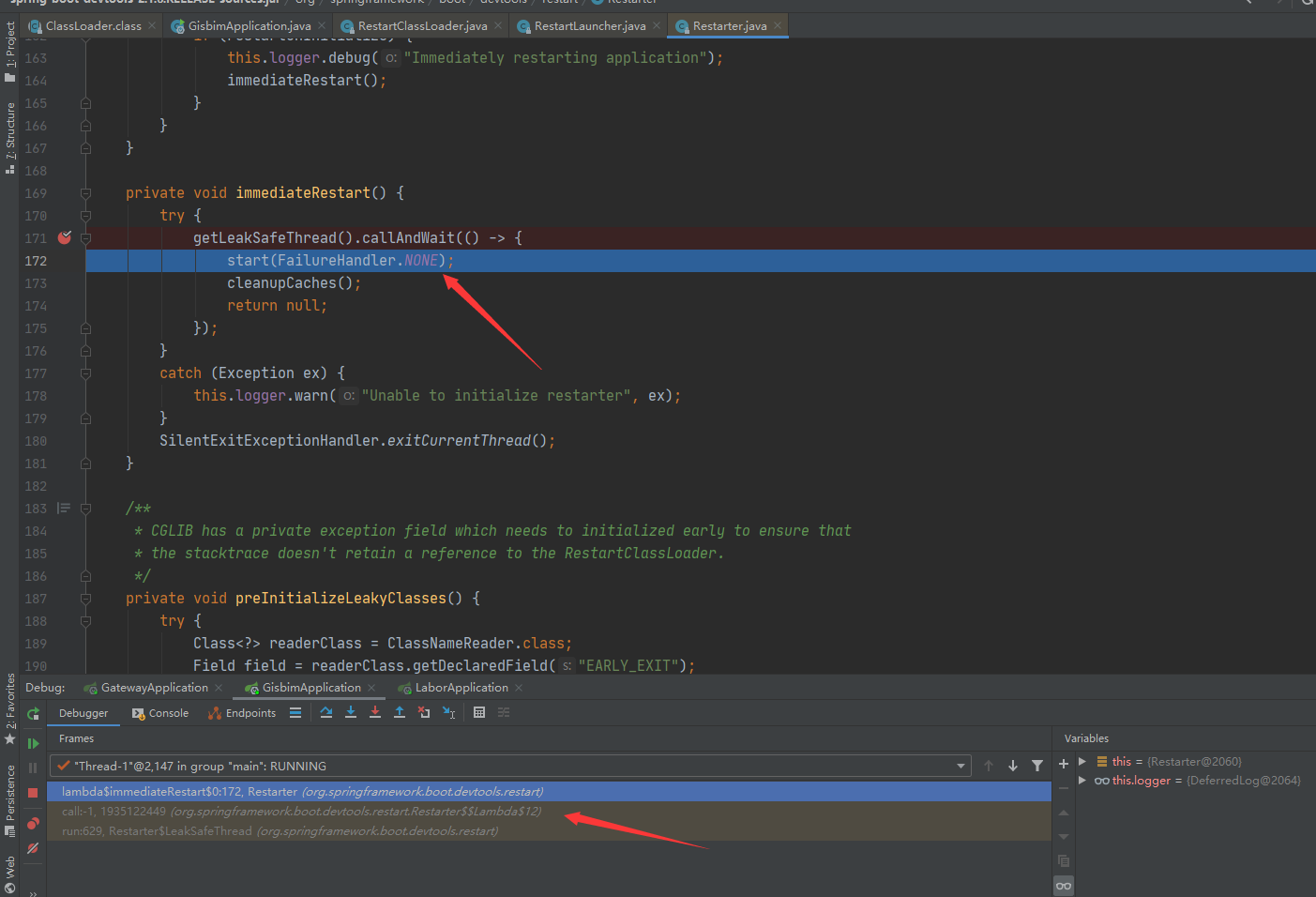Expand the this = Restarter@2060 variable
Image resolution: width=1316 pixels, height=897 pixels.
coord(1084,760)
